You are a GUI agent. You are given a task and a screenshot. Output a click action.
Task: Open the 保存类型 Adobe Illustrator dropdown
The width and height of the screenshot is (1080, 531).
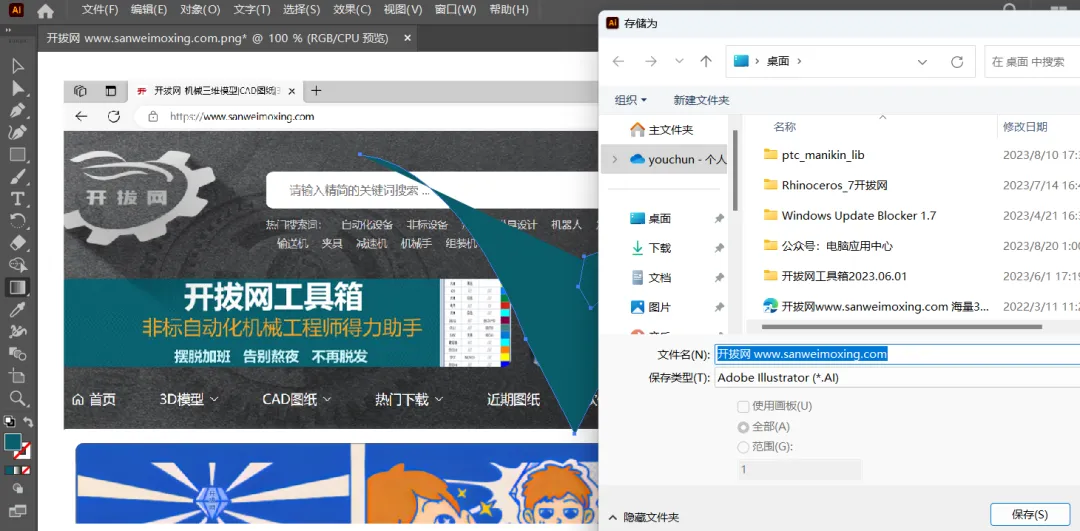tap(897, 377)
